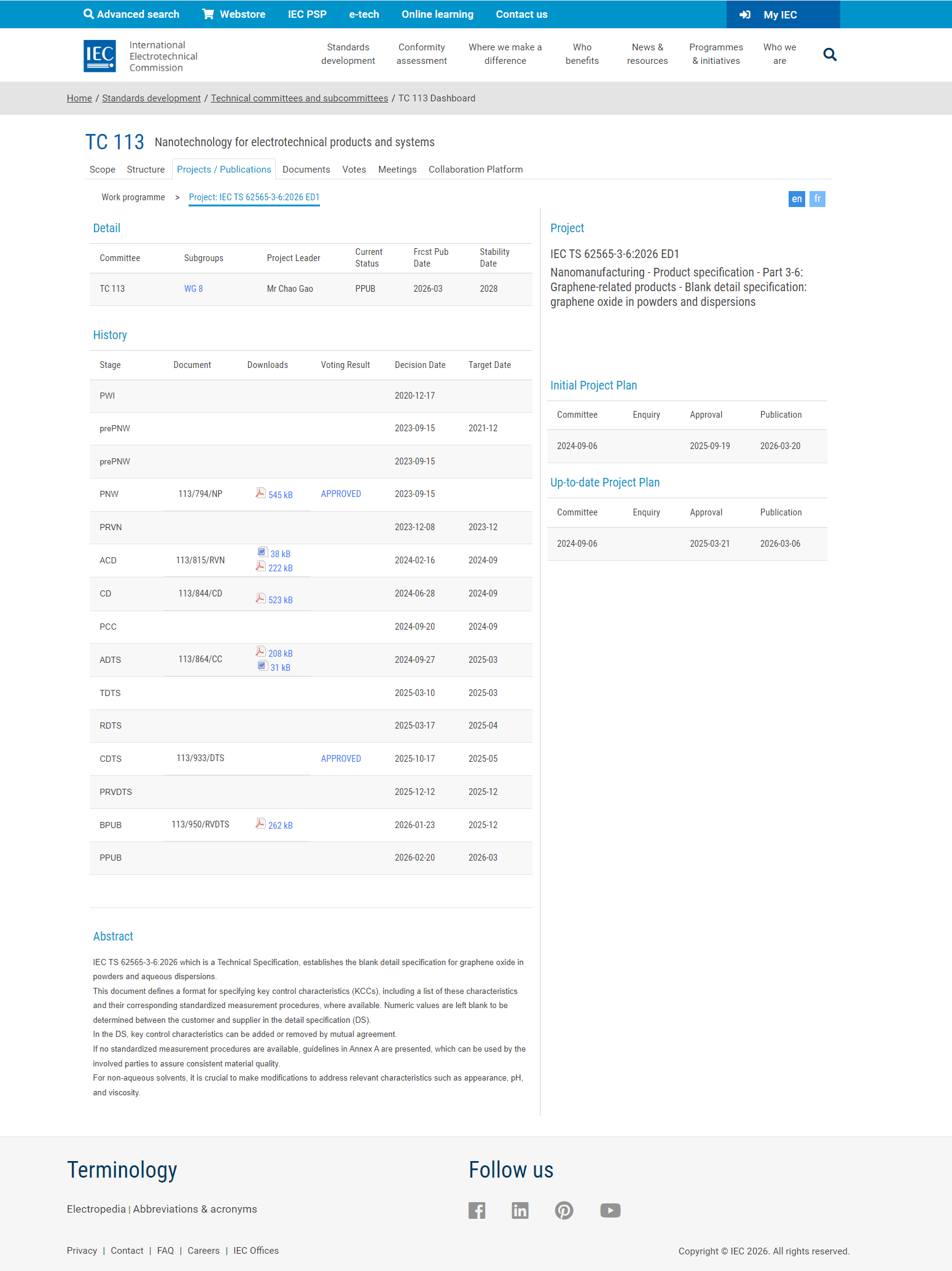
Task: Switch language to French (fr)
Action: pyautogui.click(x=817, y=198)
